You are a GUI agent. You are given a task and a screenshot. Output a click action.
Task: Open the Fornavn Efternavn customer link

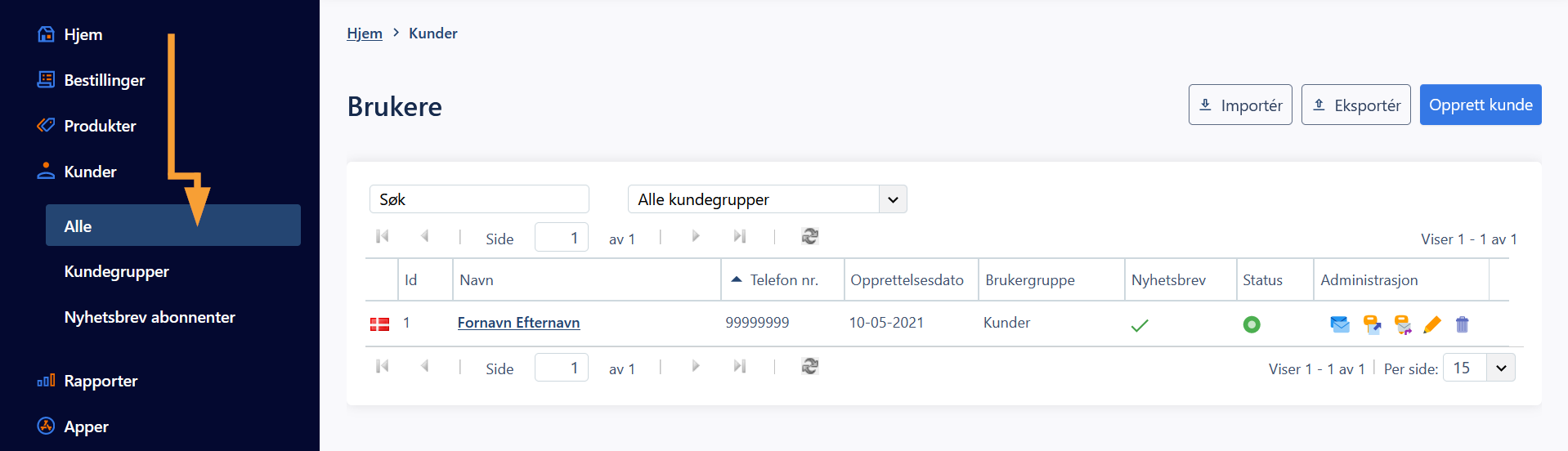click(518, 323)
